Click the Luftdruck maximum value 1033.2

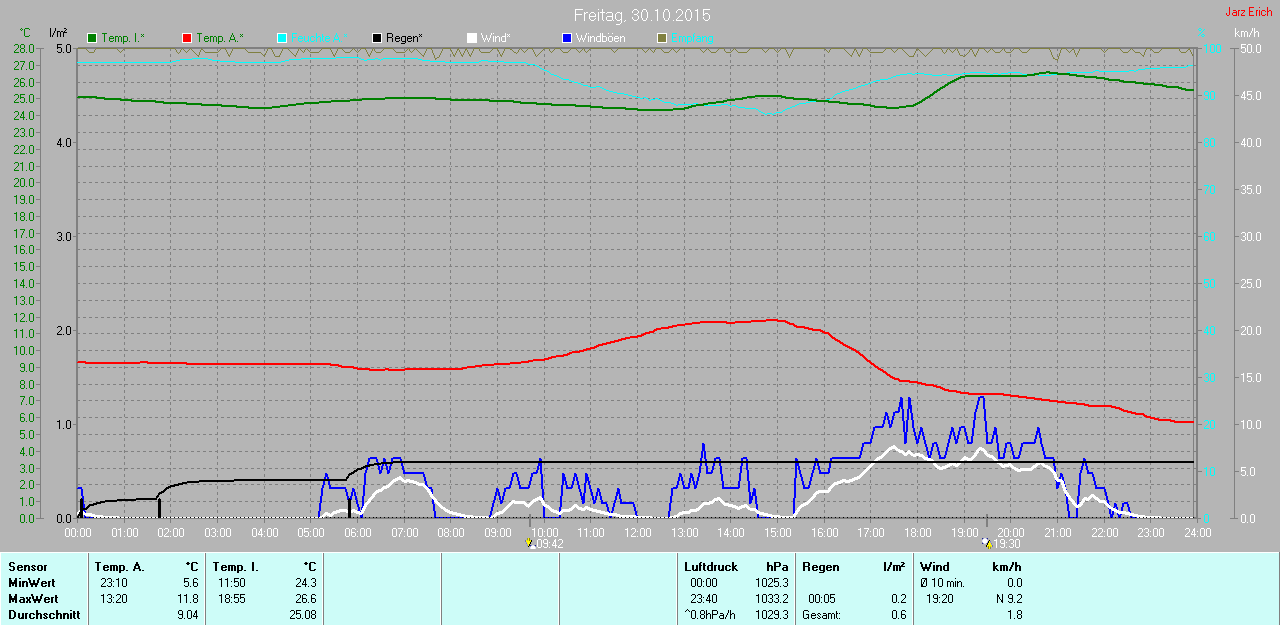tap(771, 599)
